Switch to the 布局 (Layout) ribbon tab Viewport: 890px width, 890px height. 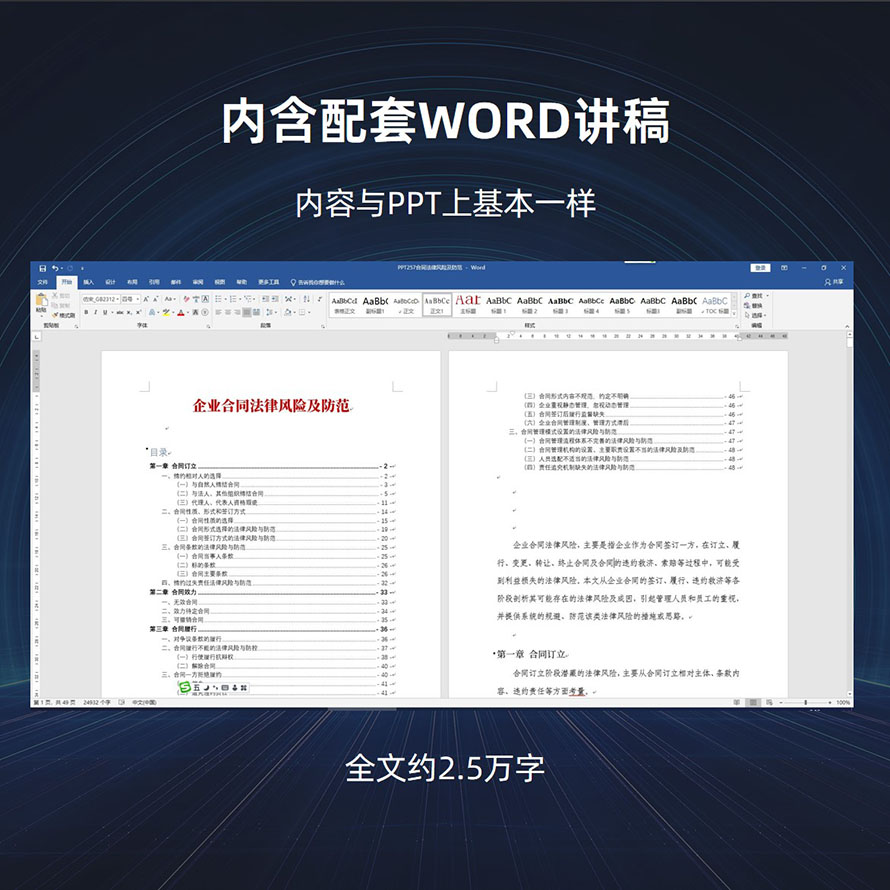(x=132, y=282)
